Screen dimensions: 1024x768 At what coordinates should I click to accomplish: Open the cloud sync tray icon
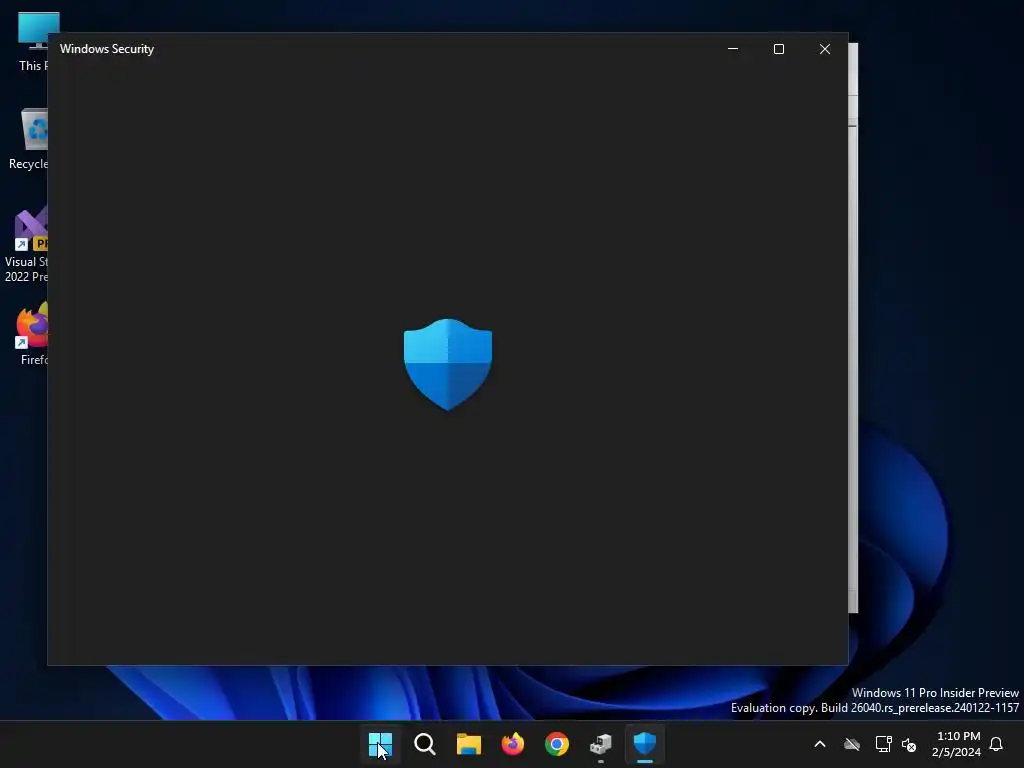[852, 744]
